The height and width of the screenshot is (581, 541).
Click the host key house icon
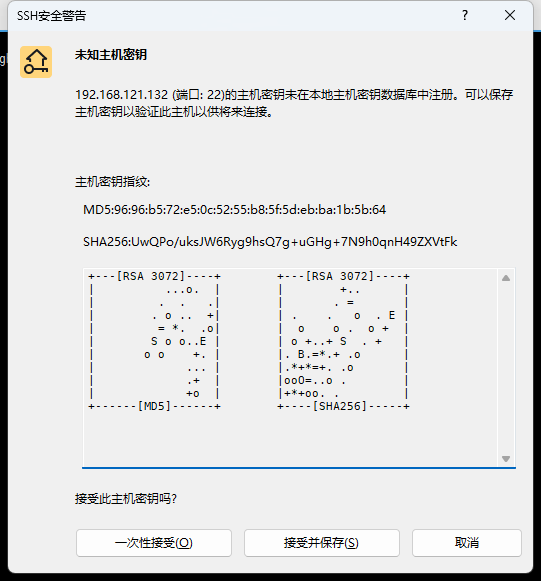(36, 62)
